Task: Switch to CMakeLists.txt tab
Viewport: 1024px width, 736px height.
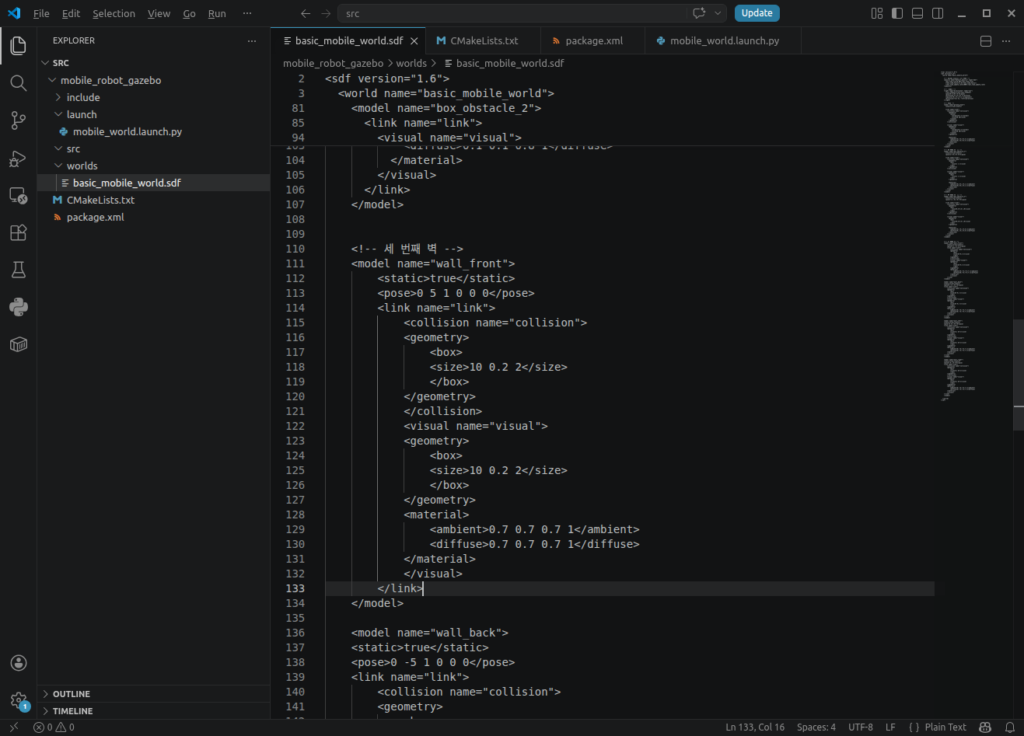Action: [x=483, y=41]
